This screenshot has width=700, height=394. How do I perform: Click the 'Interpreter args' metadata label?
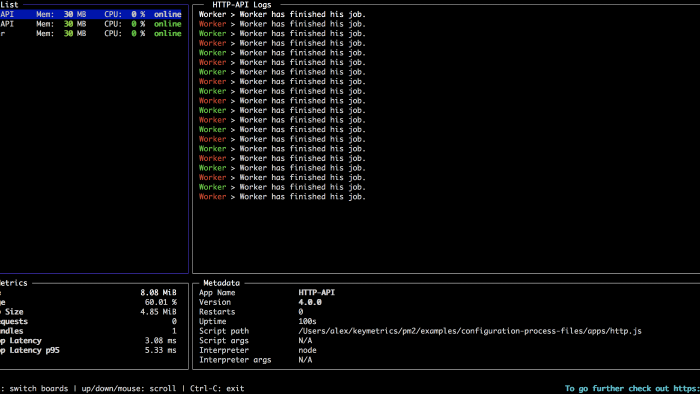(235, 360)
